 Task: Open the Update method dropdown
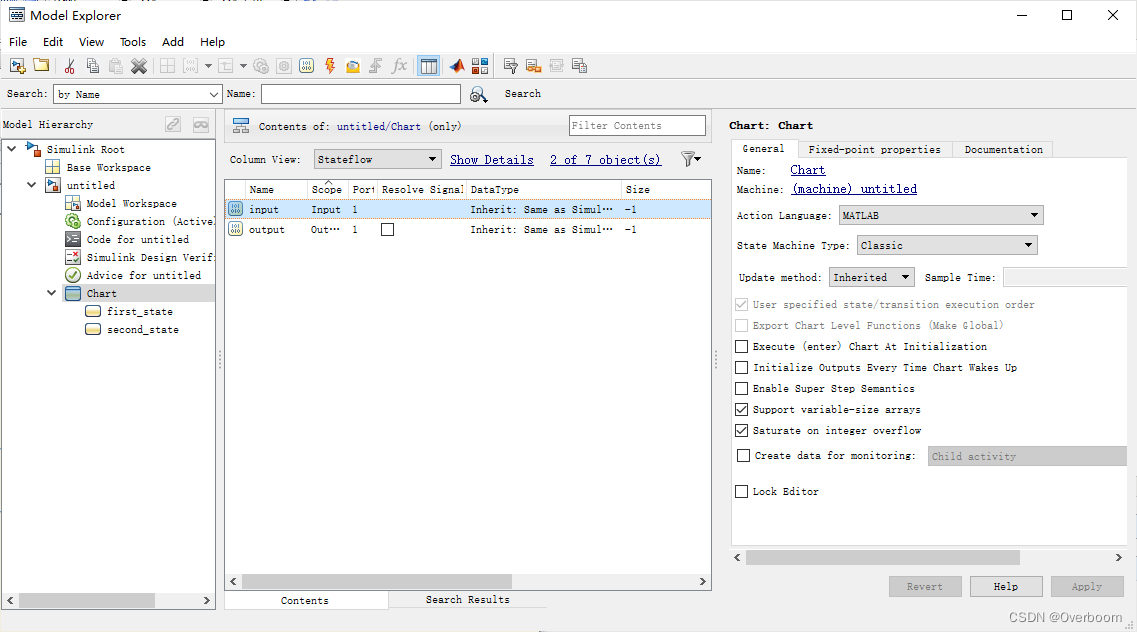pos(872,277)
